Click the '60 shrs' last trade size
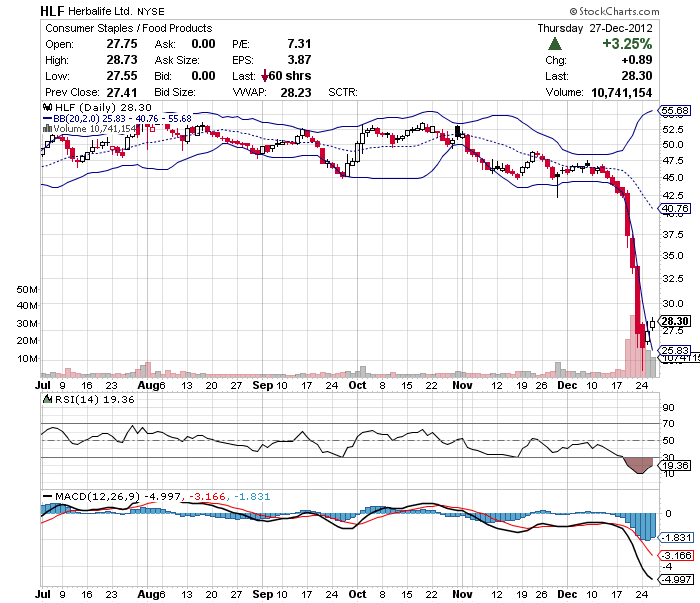Screen dimensions: 700x603 (290, 76)
